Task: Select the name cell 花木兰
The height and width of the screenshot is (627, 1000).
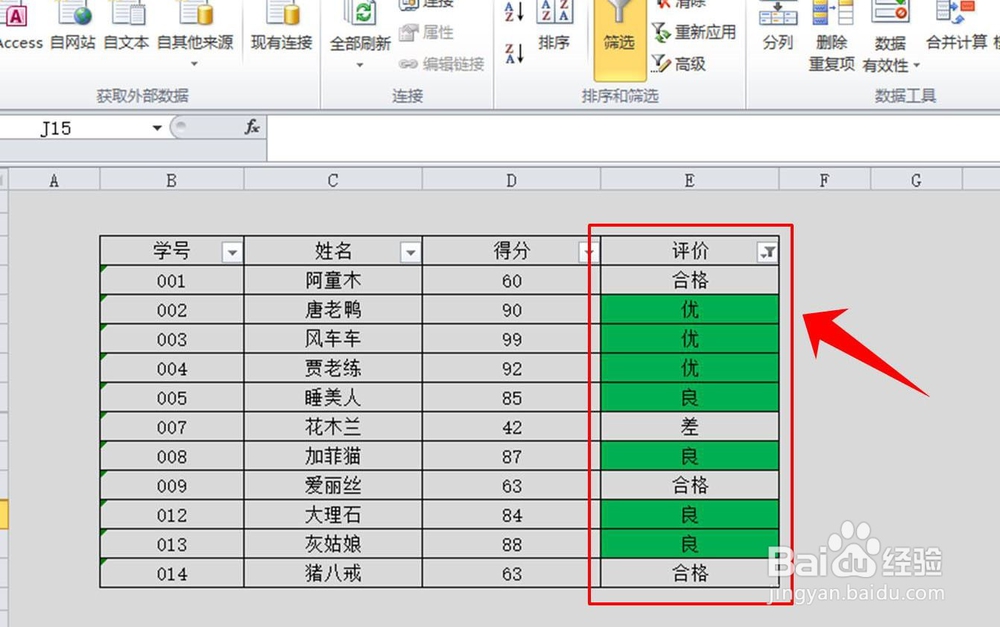Action: tap(333, 427)
